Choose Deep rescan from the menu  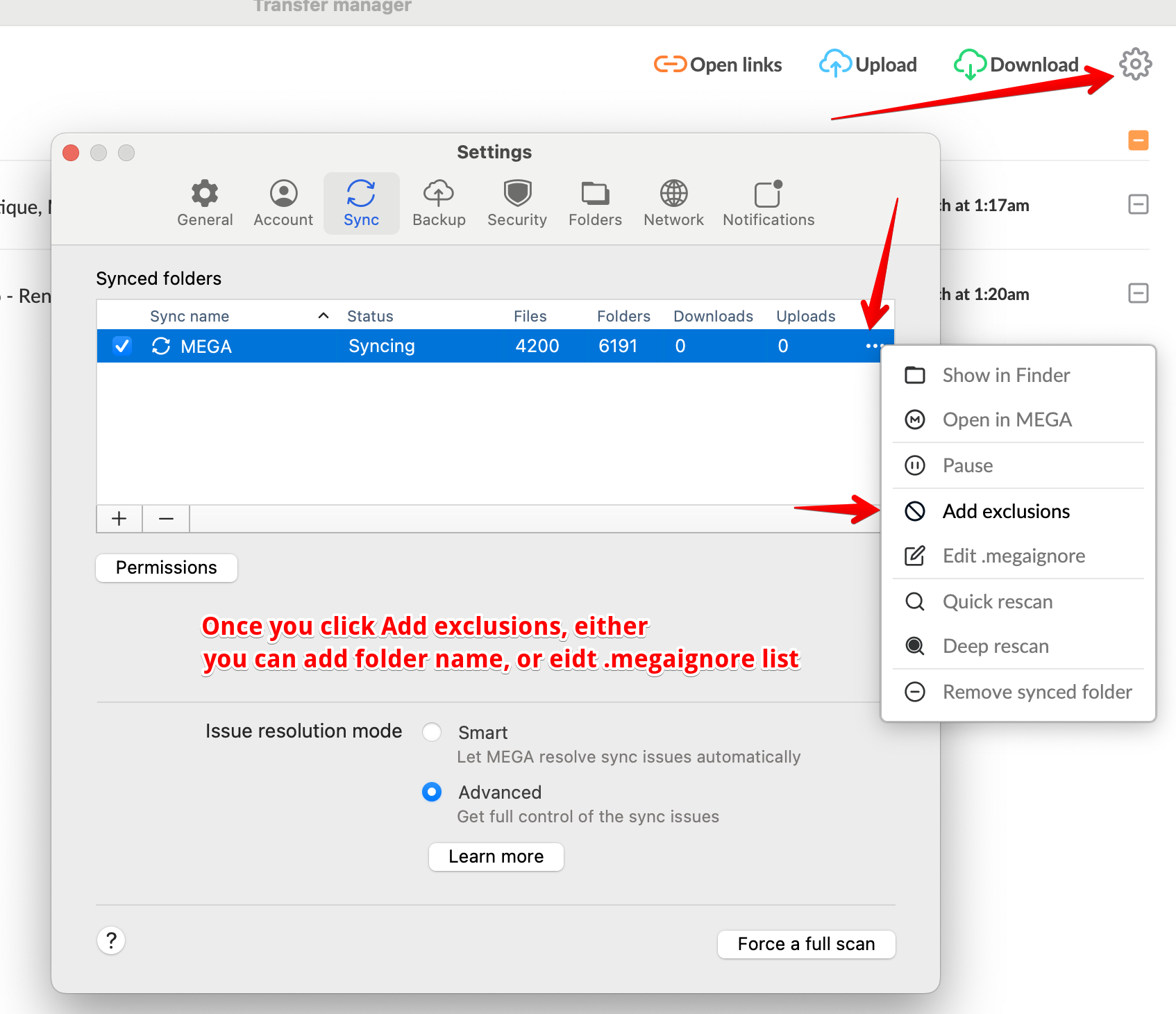click(x=995, y=646)
